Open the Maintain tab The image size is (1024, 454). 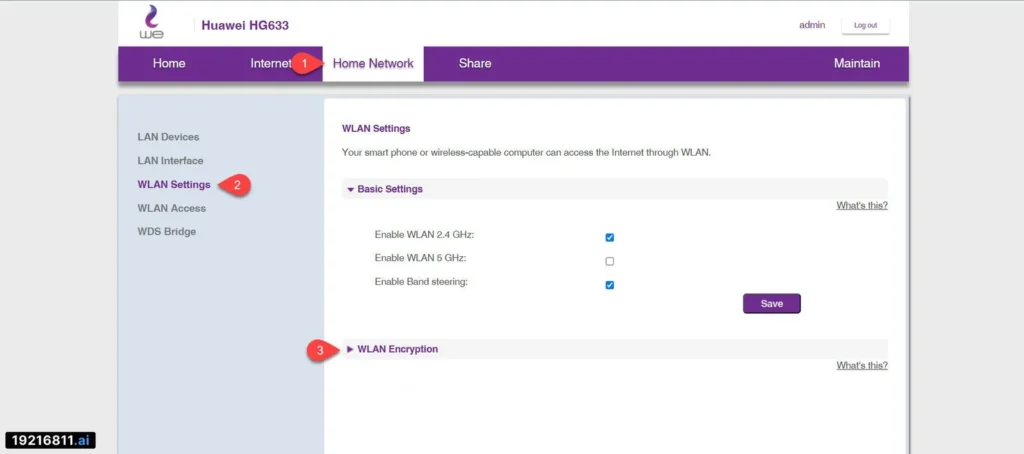tap(857, 63)
